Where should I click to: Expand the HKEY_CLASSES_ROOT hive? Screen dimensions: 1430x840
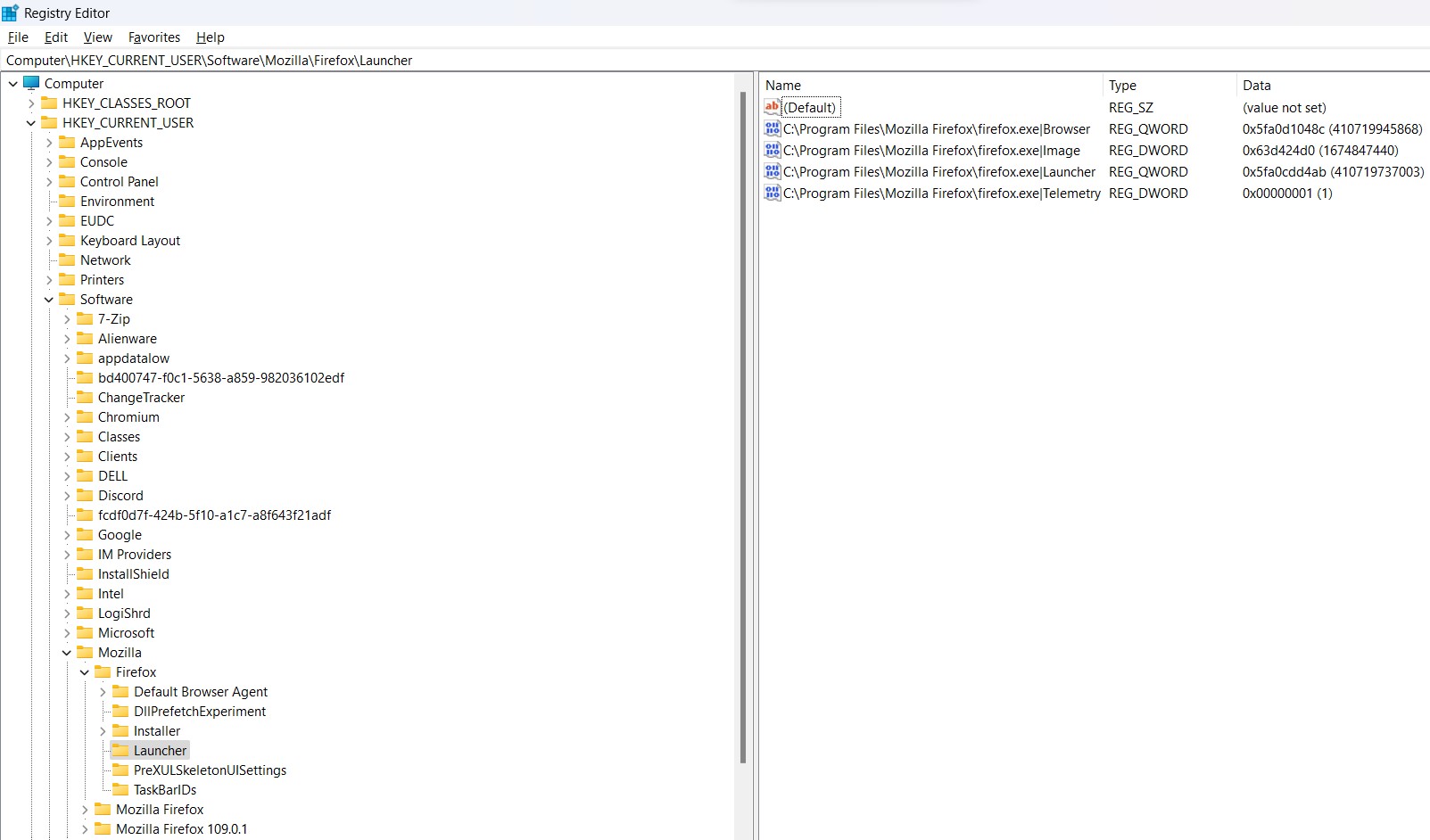pyautogui.click(x=31, y=103)
